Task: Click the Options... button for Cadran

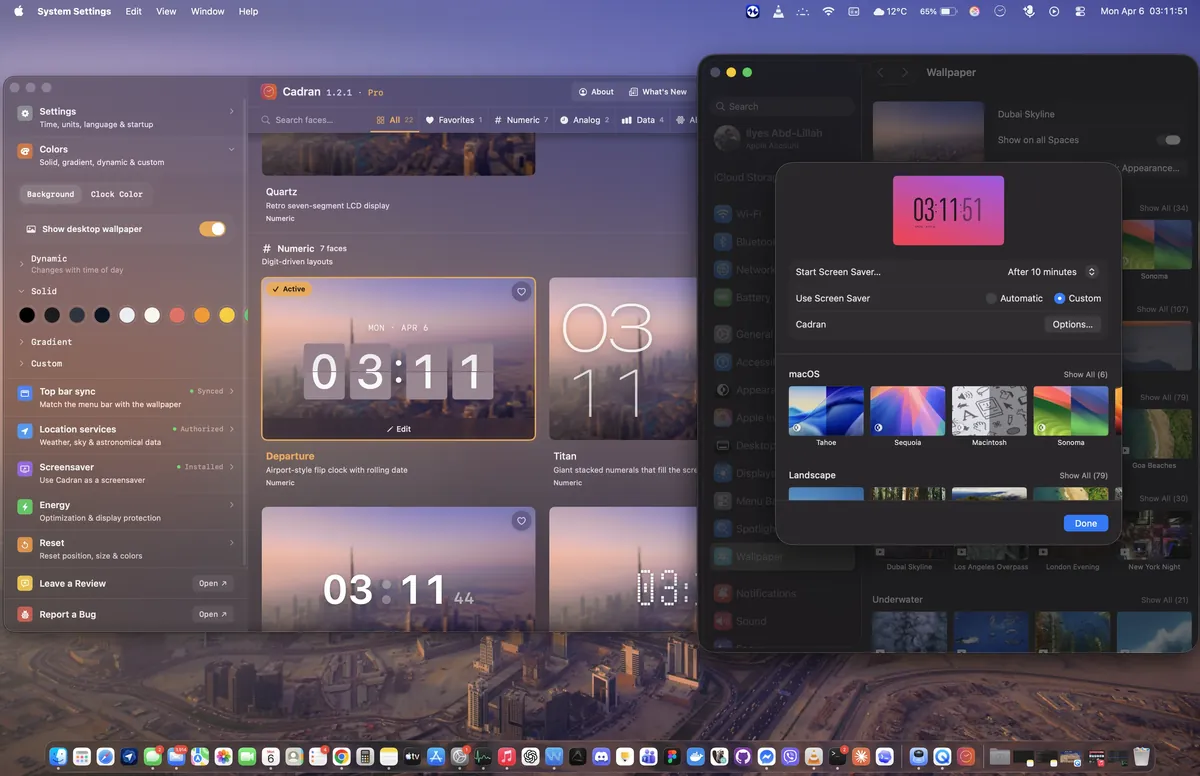Action: coord(1072,324)
